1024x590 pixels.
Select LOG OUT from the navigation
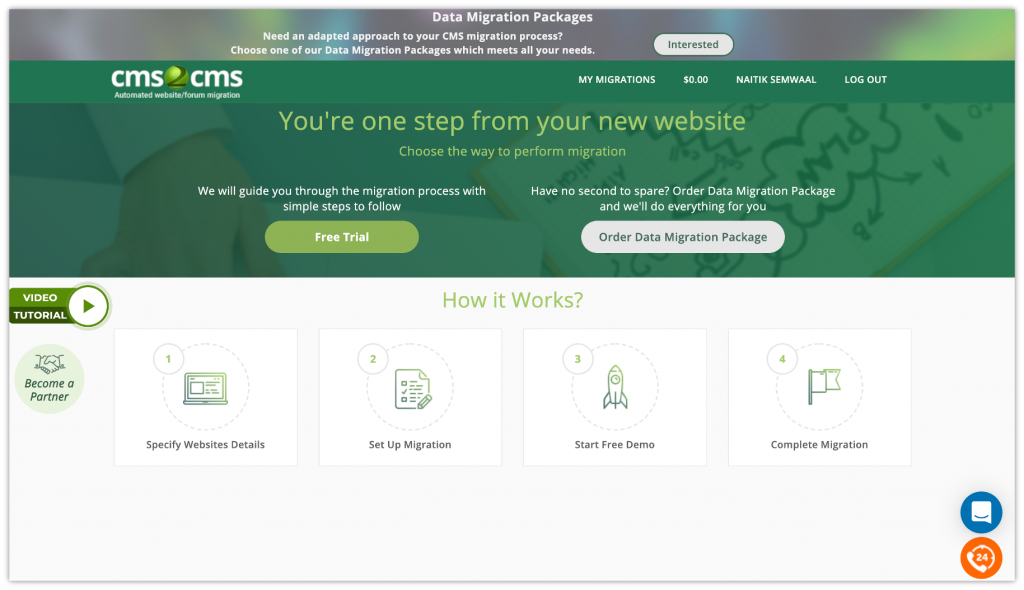coord(865,79)
